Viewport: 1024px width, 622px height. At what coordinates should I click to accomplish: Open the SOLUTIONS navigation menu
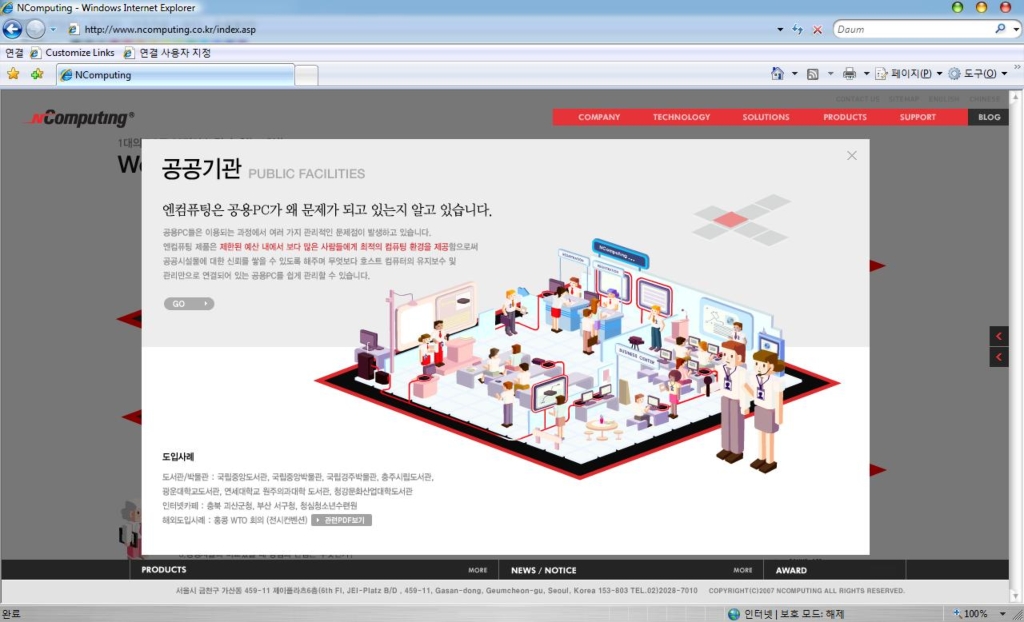tap(765, 117)
